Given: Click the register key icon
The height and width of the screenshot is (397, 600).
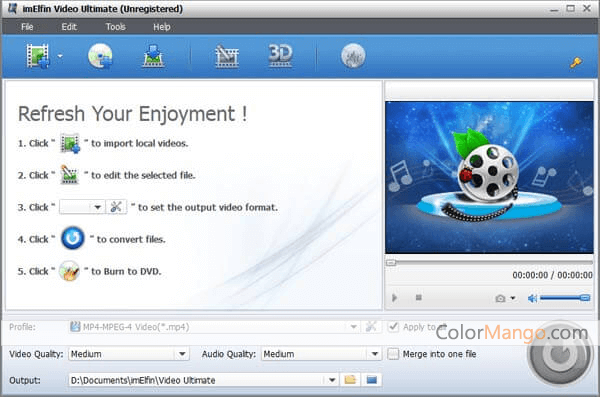Looking at the screenshot, I should point(576,62).
